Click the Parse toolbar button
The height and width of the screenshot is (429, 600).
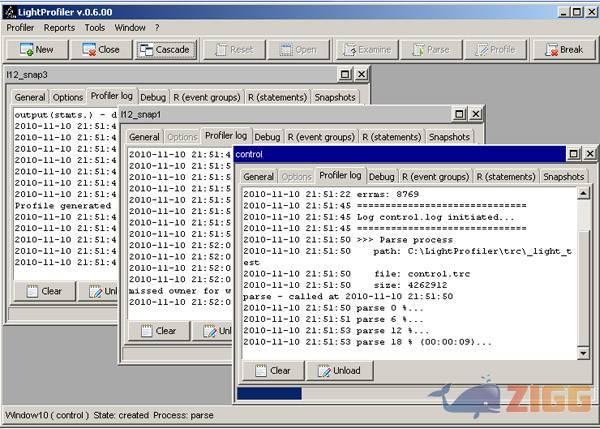(429, 49)
